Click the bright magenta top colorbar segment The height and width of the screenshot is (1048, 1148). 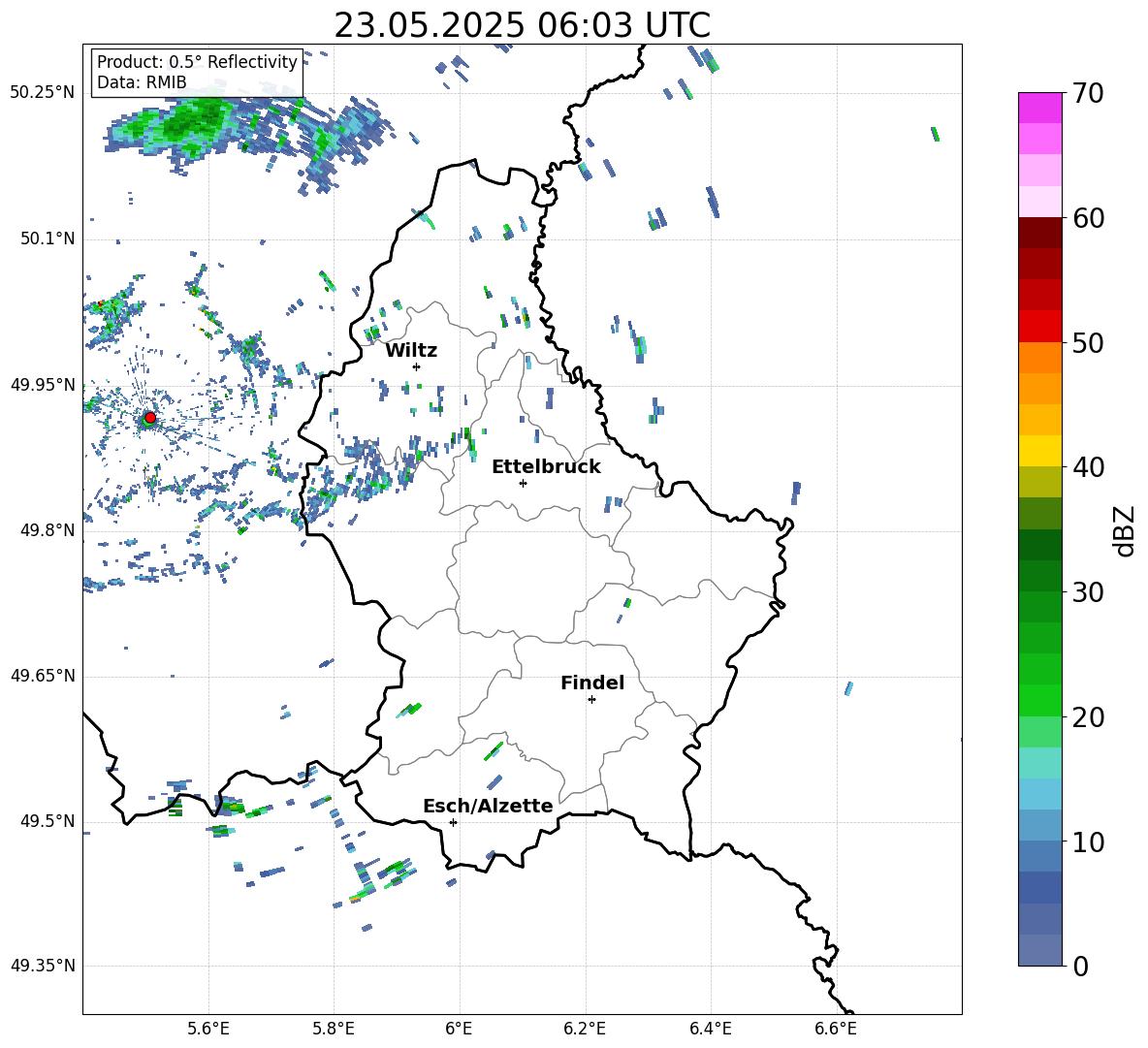[1040, 108]
